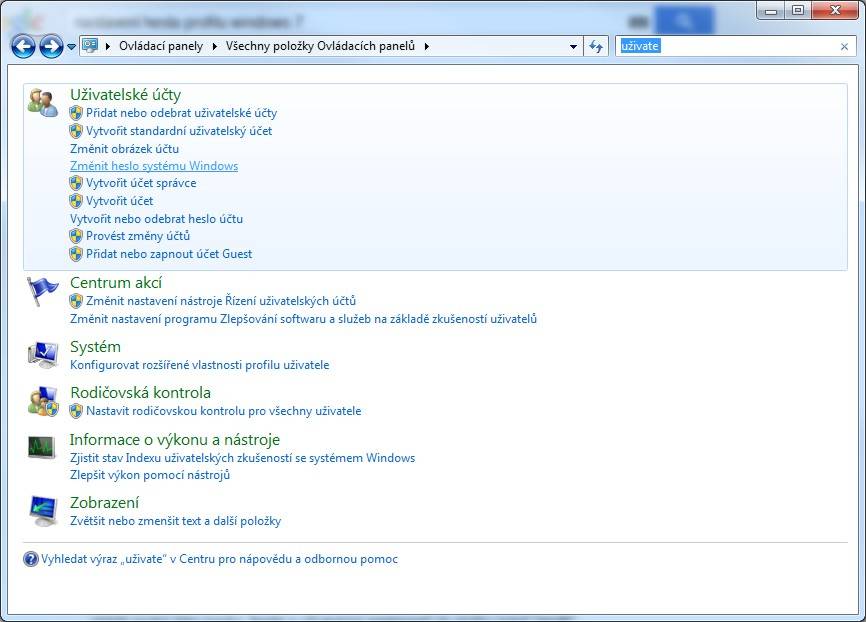Expand arrow after Všechny položky Ovládacích panelů
Screen dimensions: 866x622
[427, 46]
